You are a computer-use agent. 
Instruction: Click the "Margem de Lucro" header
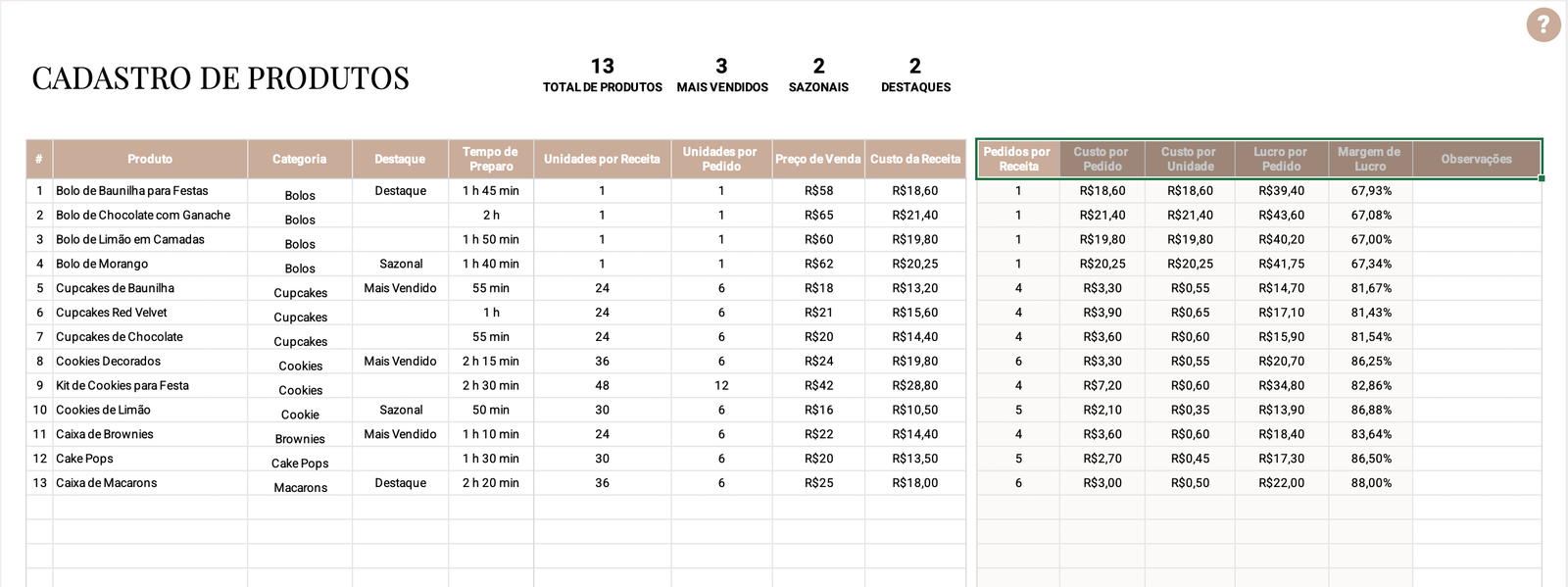(1370, 159)
